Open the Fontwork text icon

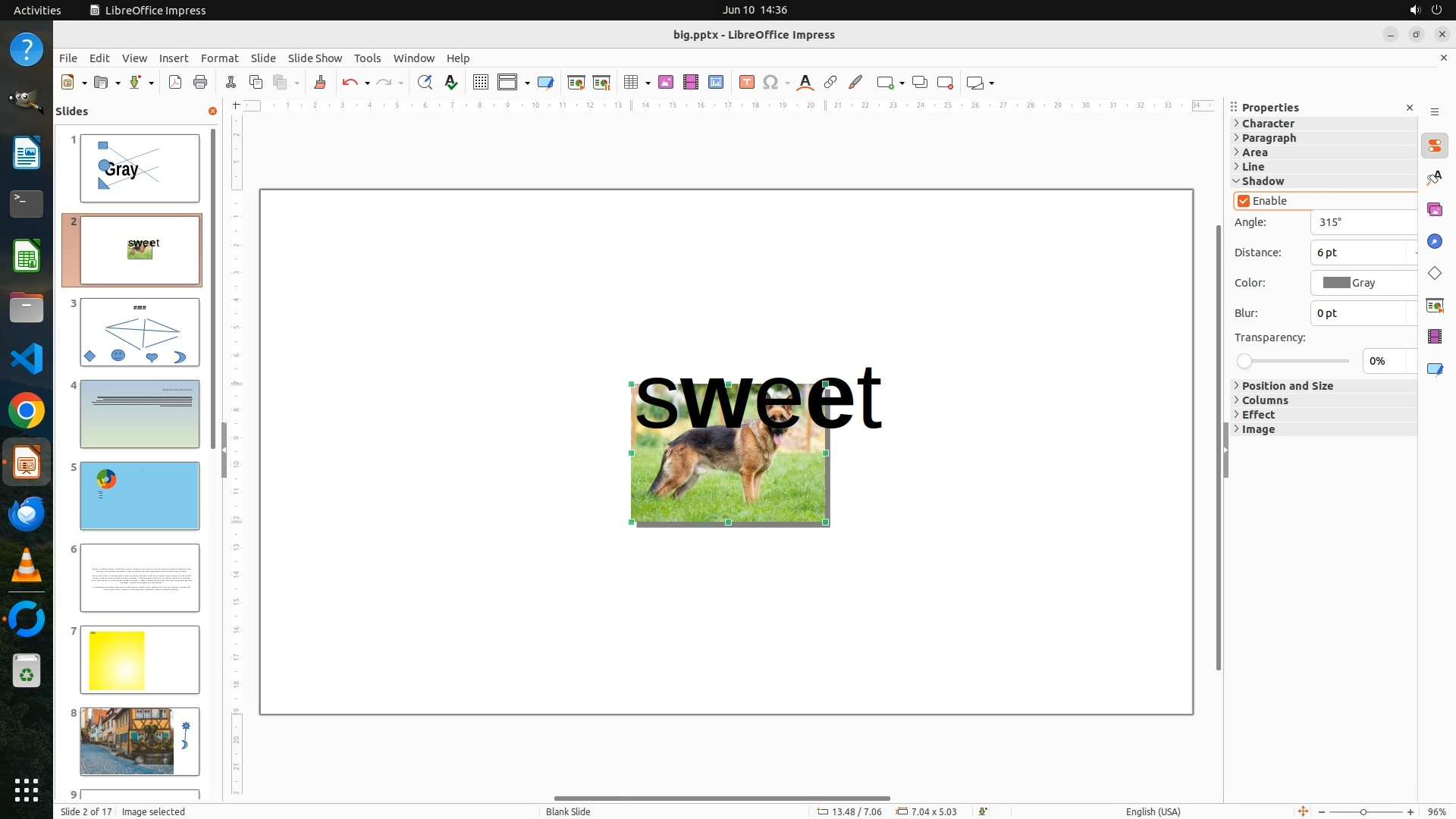(x=805, y=83)
